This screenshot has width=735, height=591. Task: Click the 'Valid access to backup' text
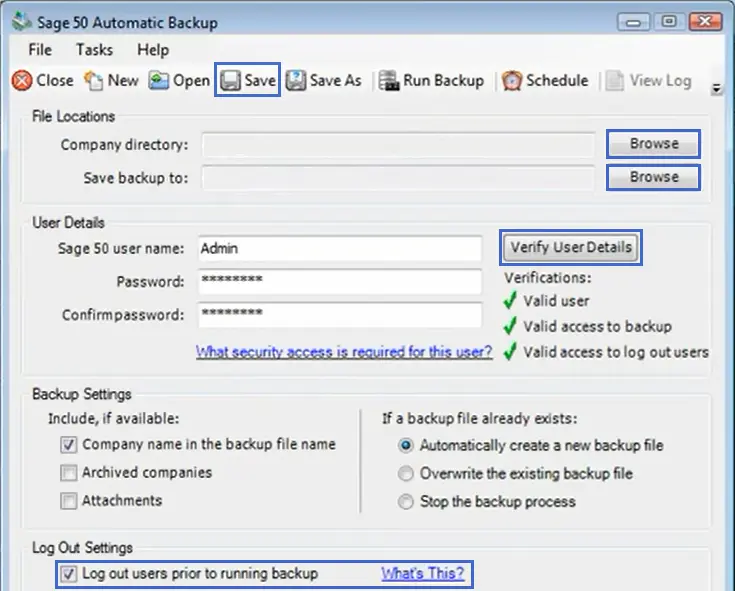click(x=597, y=326)
